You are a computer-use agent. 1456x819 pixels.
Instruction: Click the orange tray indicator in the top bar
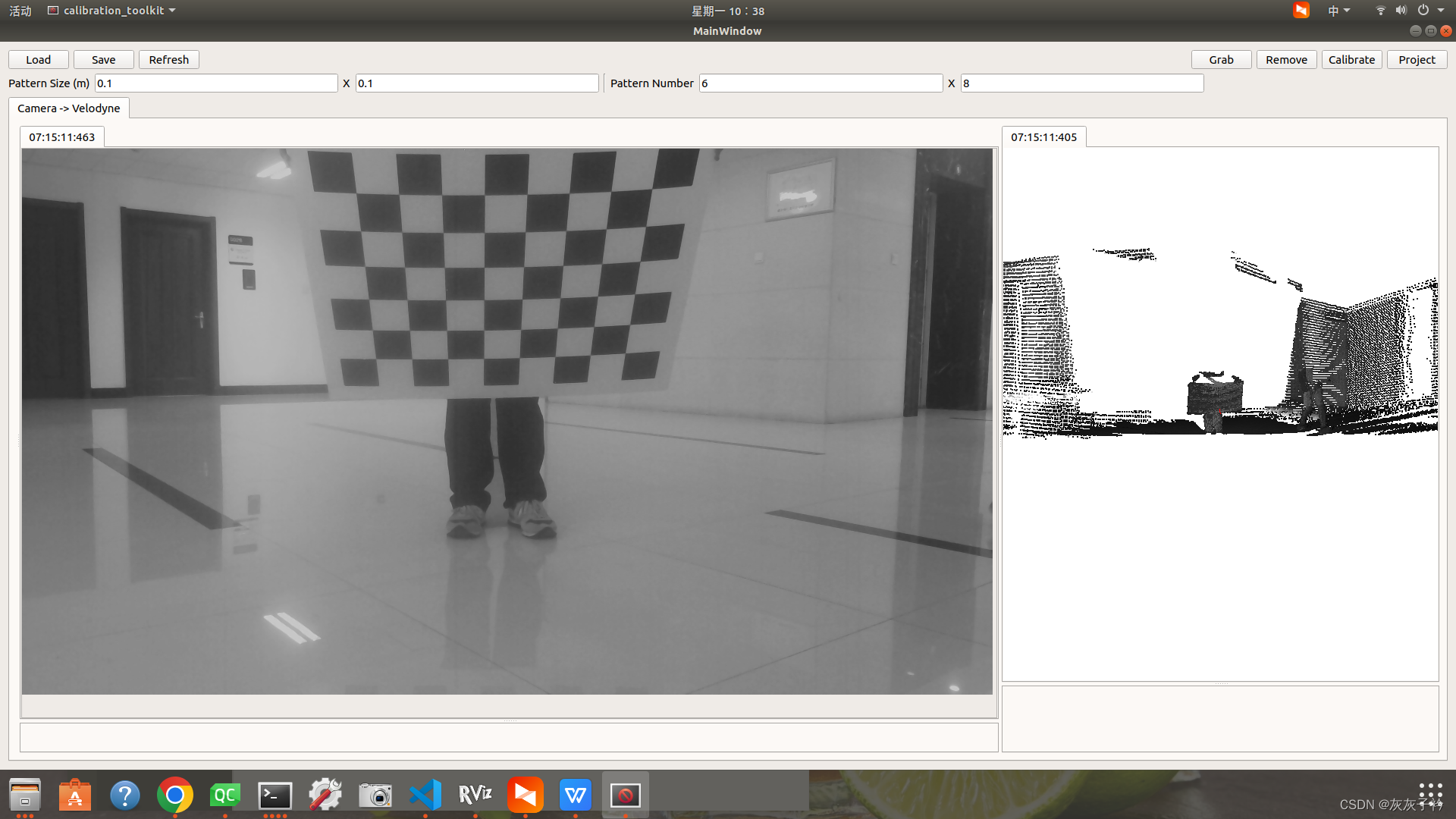(x=1301, y=11)
